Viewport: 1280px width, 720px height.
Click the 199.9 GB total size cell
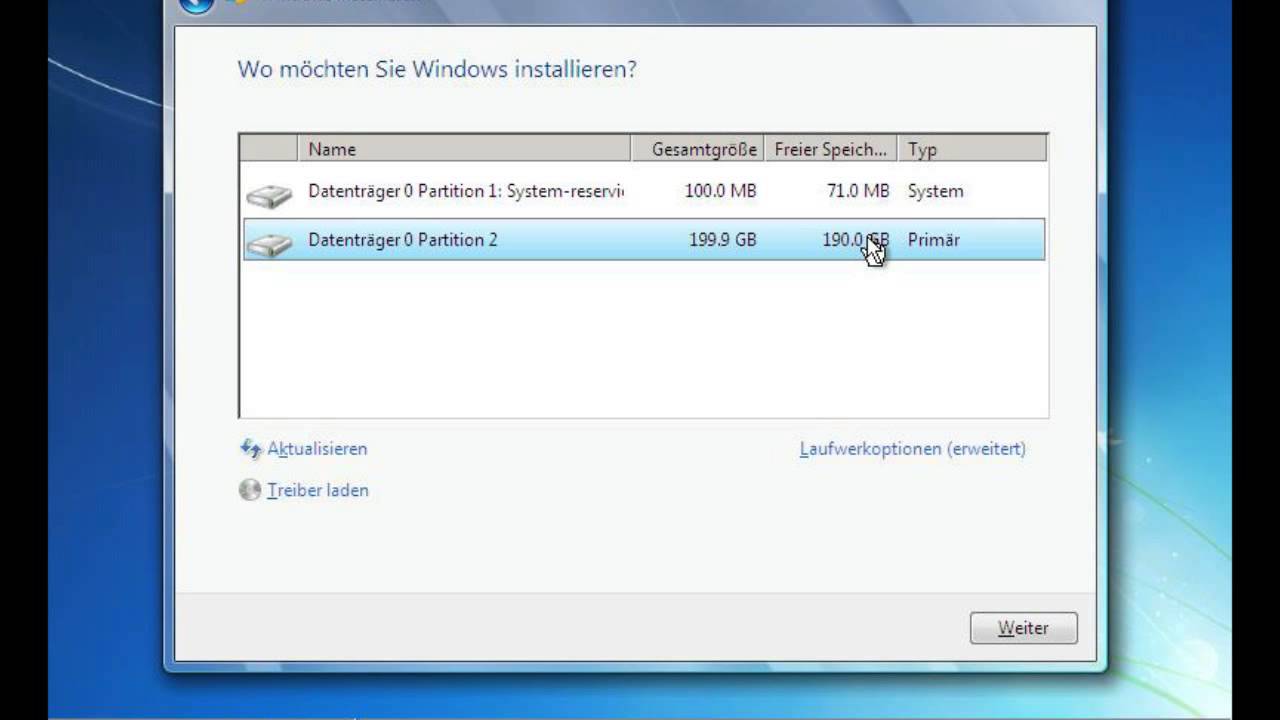pyautogui.click(x=722, y=240)
